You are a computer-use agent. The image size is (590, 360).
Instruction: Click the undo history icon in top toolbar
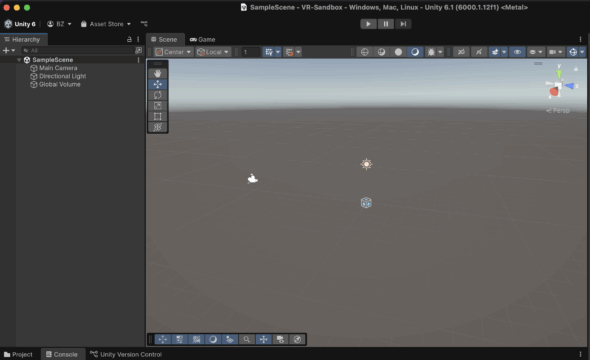[144, 24]
